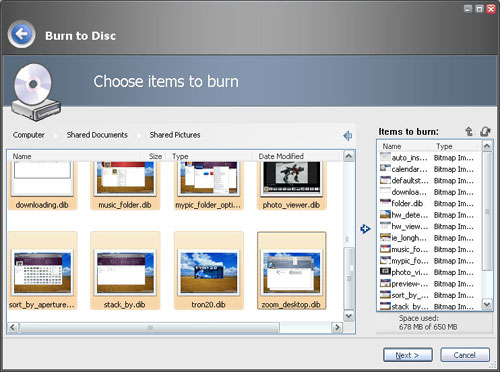Navigate to Shared Documents breadcrumb
The image size is (500, 372).
click(x=97, y=135)
